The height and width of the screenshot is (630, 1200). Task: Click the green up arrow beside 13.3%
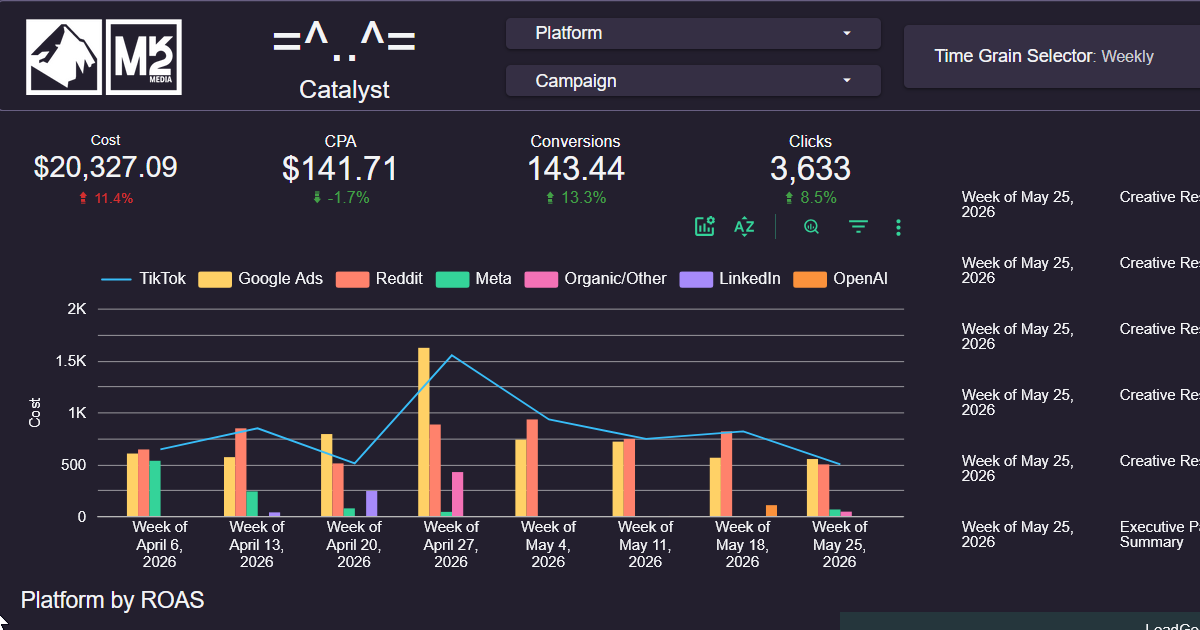[x=549, y=198]
